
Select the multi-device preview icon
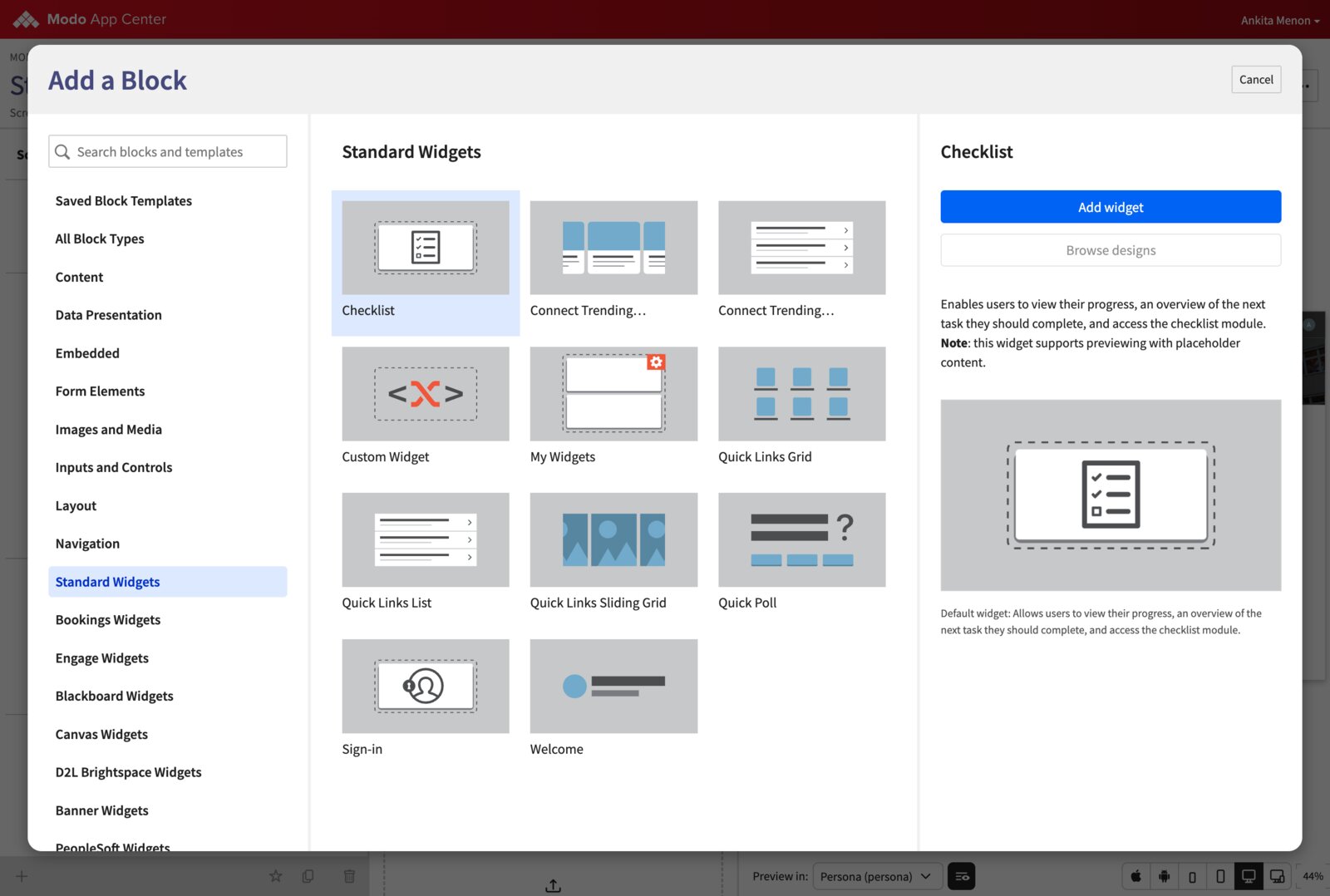tap(1277, 876)
